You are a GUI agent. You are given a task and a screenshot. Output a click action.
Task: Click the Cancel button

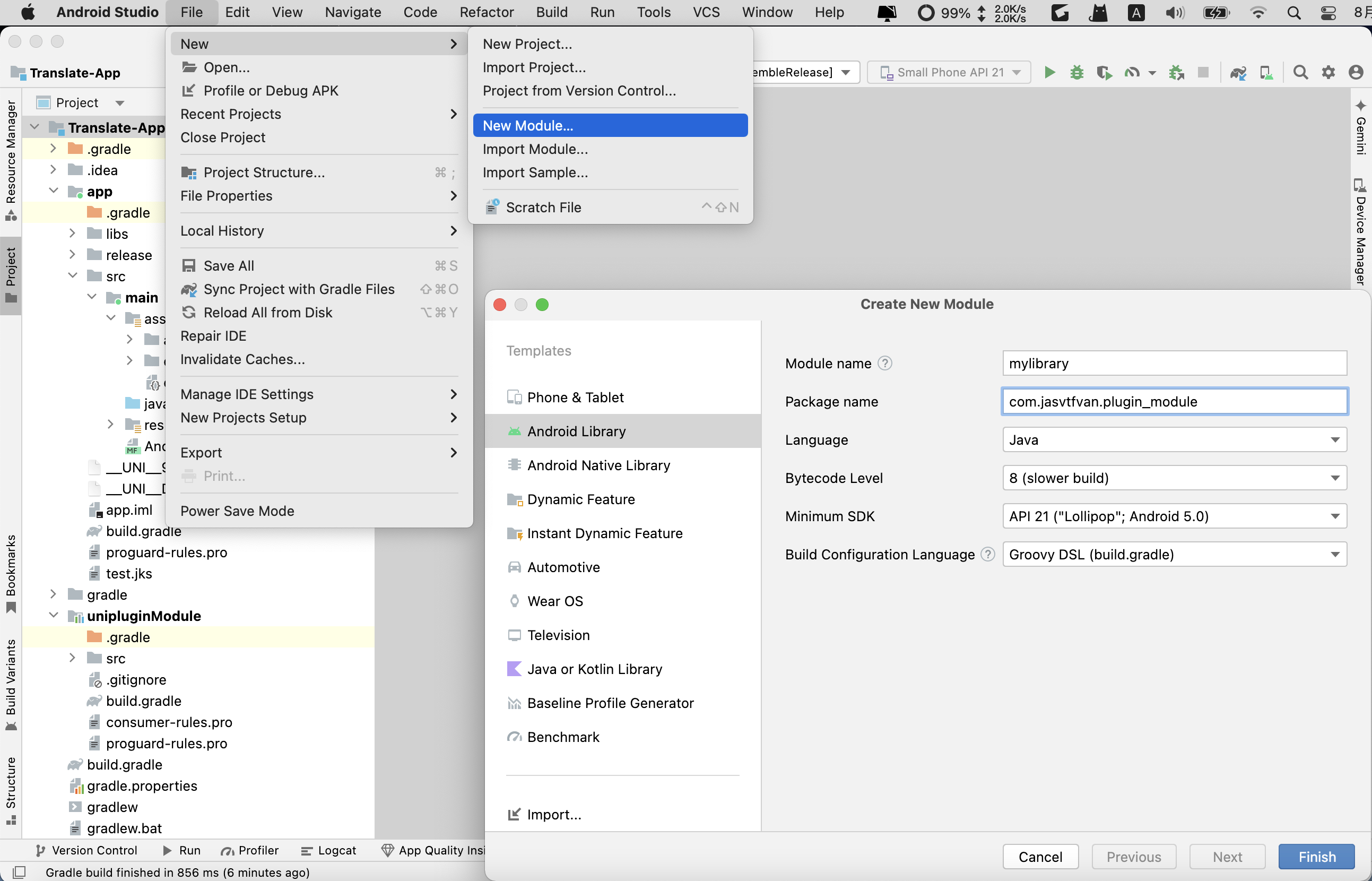tap(1040, 857)
